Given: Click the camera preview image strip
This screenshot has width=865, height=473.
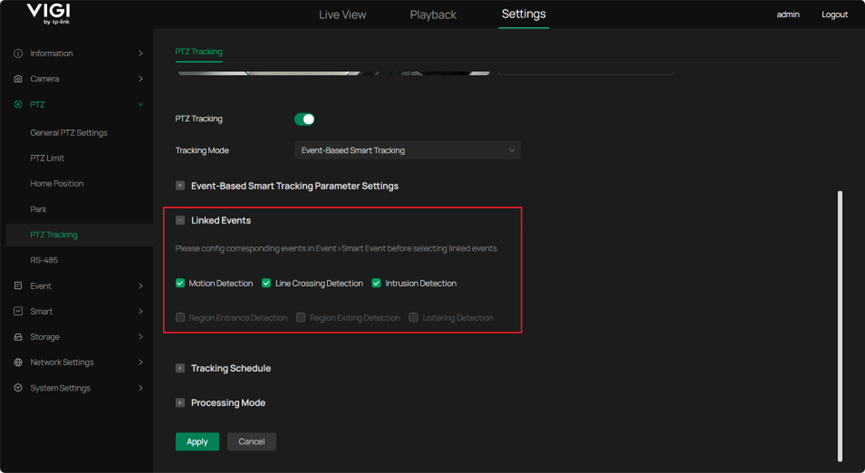Looking at the screenshot, I should point(333,73).
